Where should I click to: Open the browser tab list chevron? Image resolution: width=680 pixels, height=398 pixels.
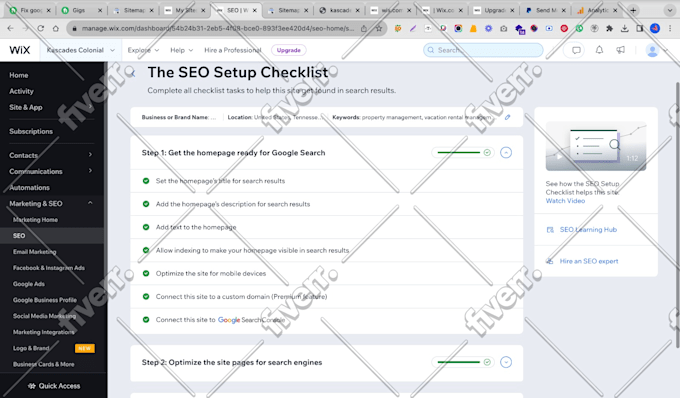tap(670, 10)
